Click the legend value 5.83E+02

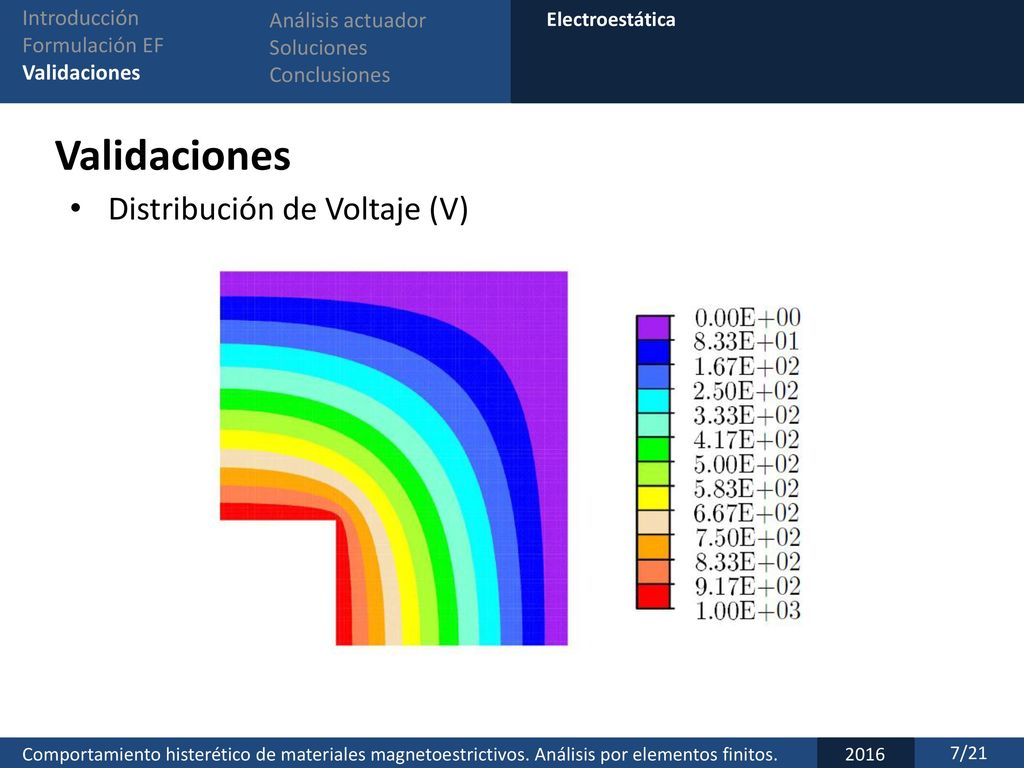point(746,488)
